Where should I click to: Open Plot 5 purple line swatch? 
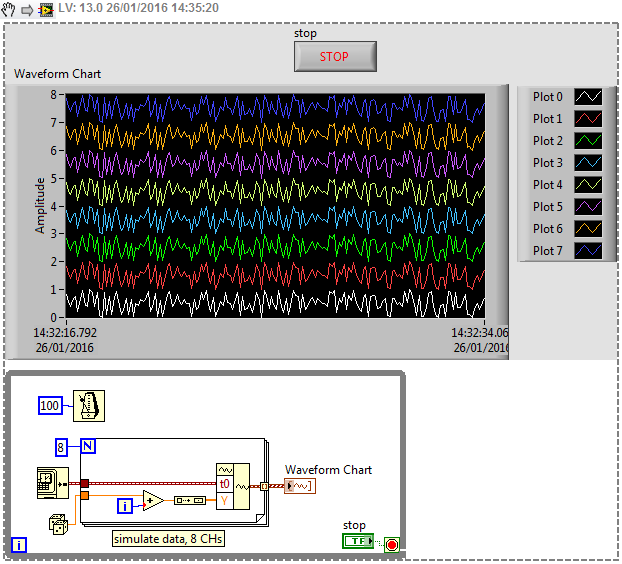588,207
